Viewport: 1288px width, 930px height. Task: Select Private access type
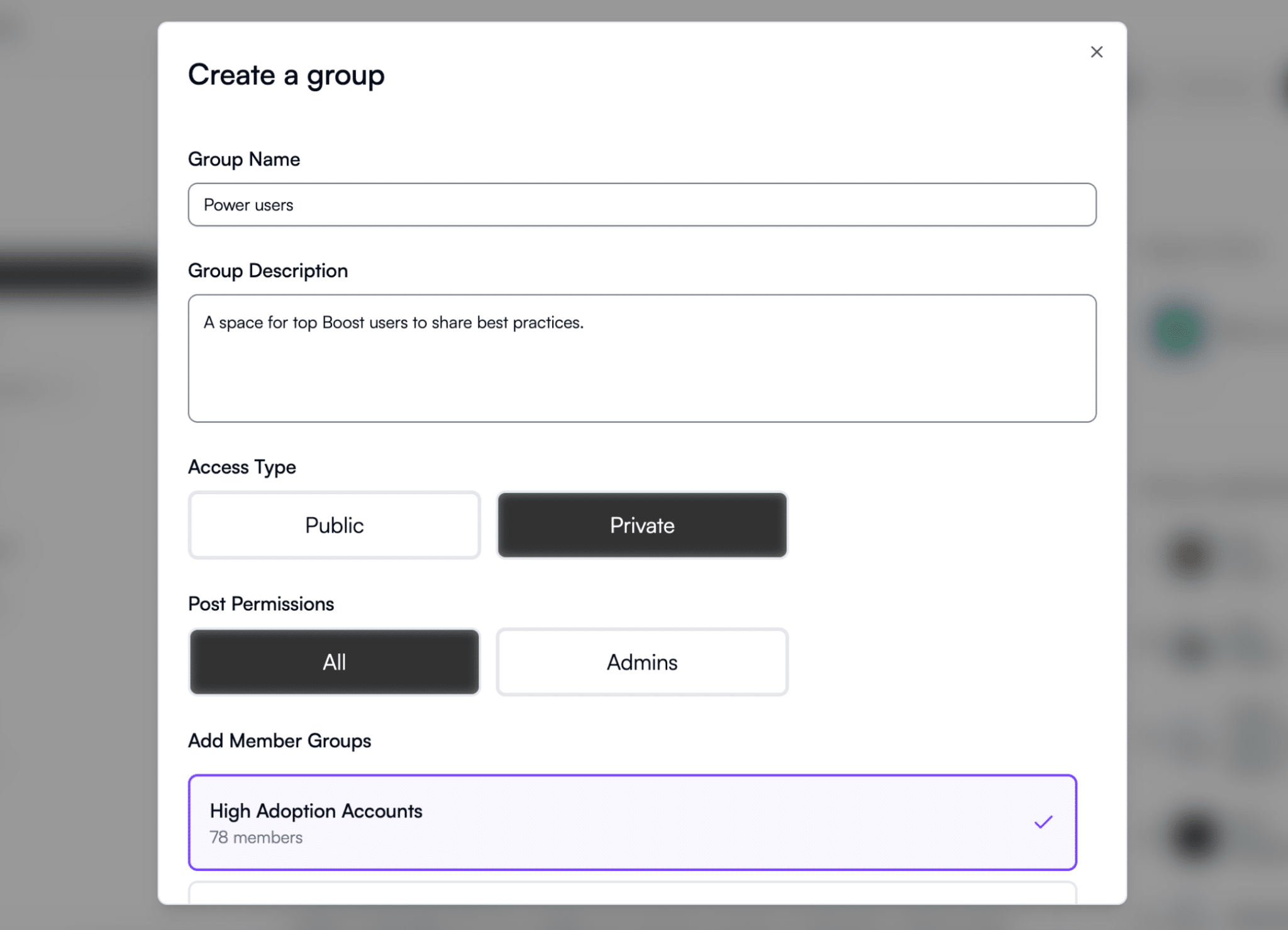[641, 525]
